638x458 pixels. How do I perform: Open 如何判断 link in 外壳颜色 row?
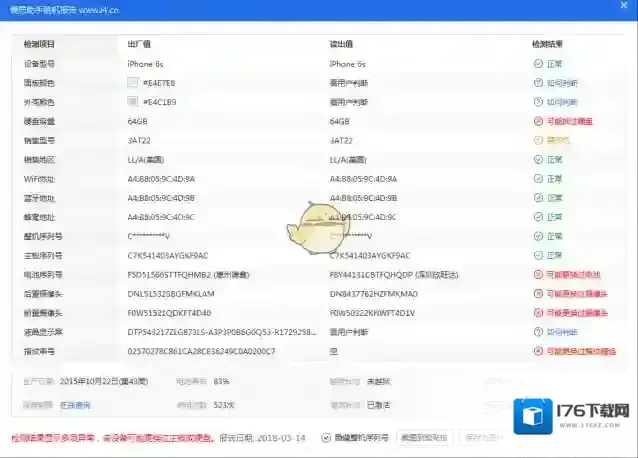click(x=562, y=102)
